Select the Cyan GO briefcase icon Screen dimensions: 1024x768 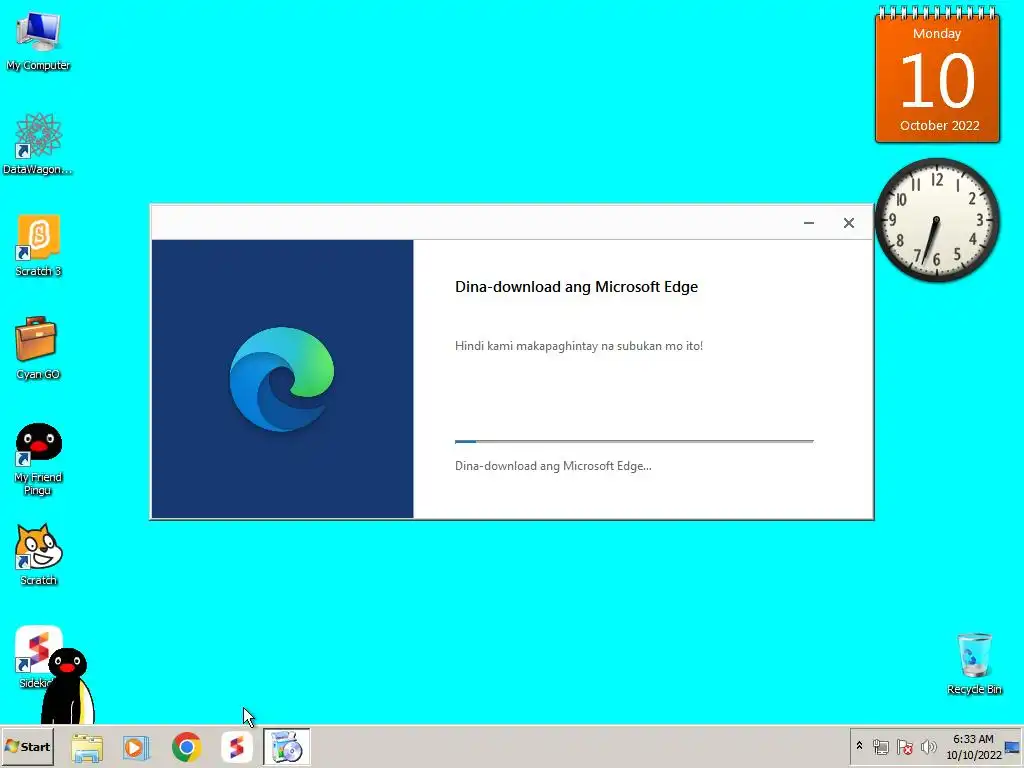tap(37, 348)
